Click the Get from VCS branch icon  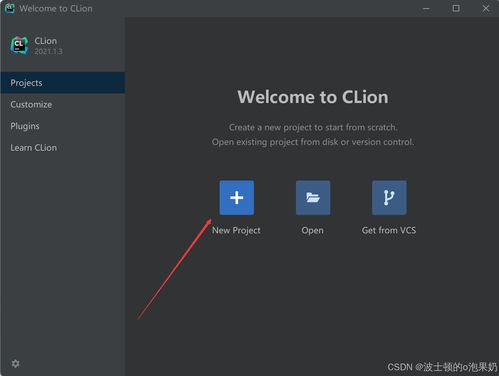tap(389, 198)
